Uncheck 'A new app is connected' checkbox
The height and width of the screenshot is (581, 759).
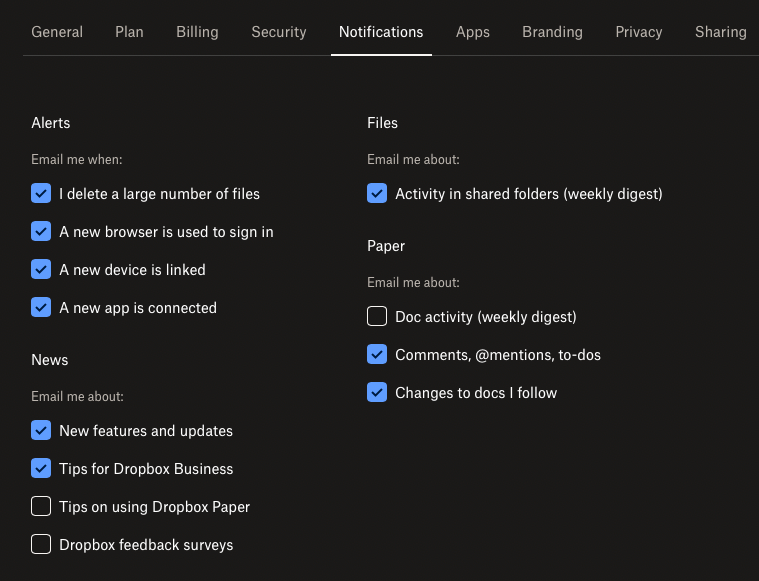(41, 308)
